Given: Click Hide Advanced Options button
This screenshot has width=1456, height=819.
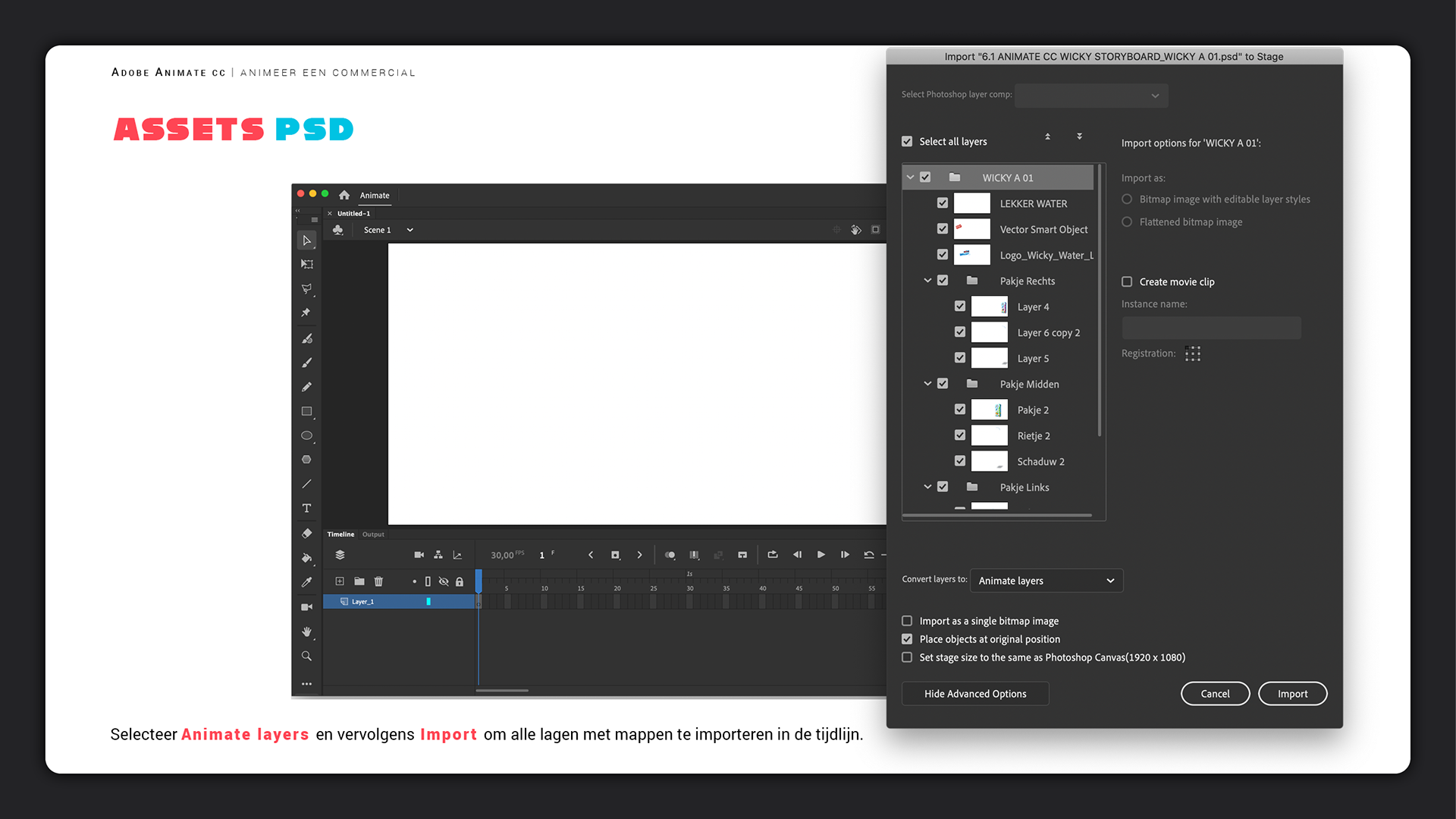Looking at the screenshot, I should (x=974, y=694).
